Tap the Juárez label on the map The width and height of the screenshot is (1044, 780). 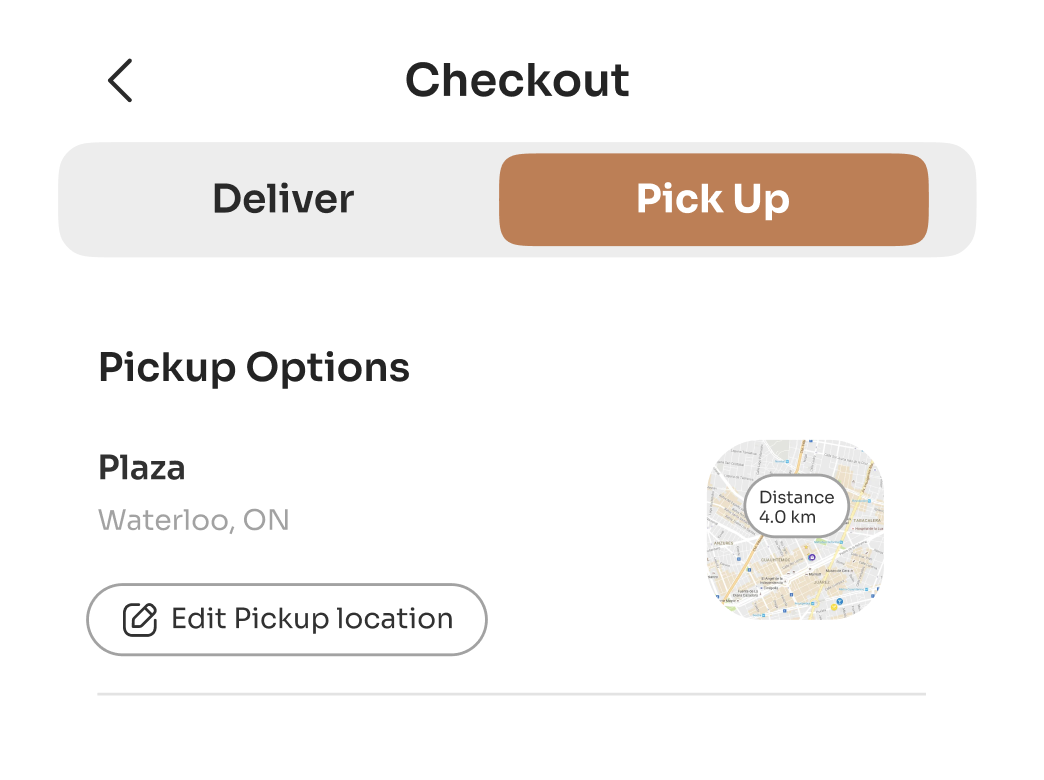pos(824,582)
